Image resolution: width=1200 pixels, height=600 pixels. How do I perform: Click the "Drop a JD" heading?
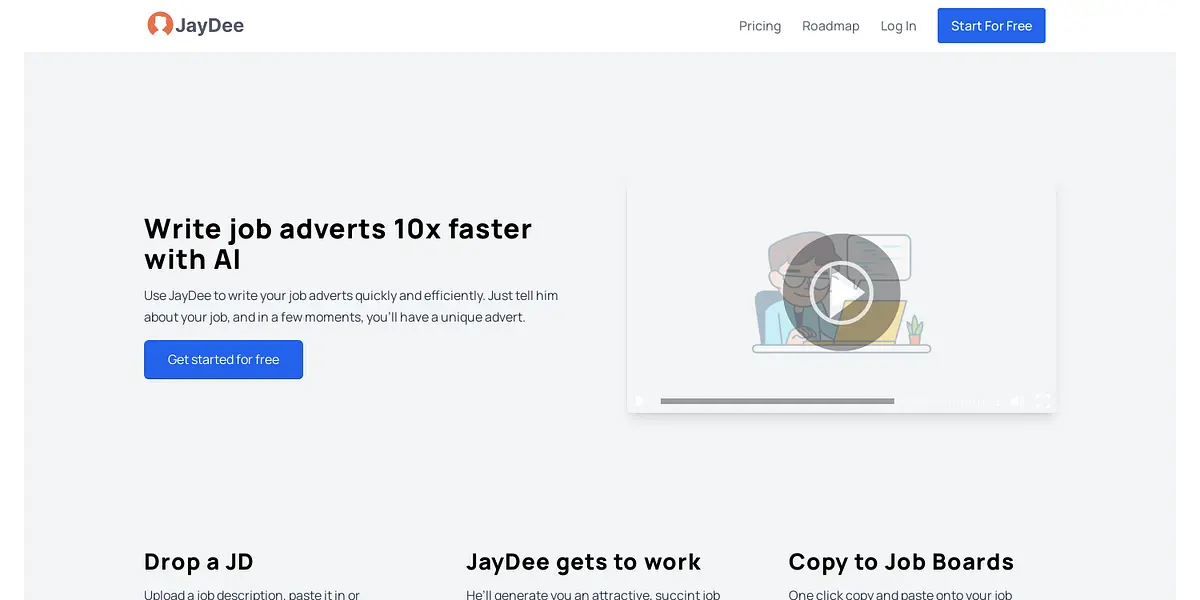(198, 562)
